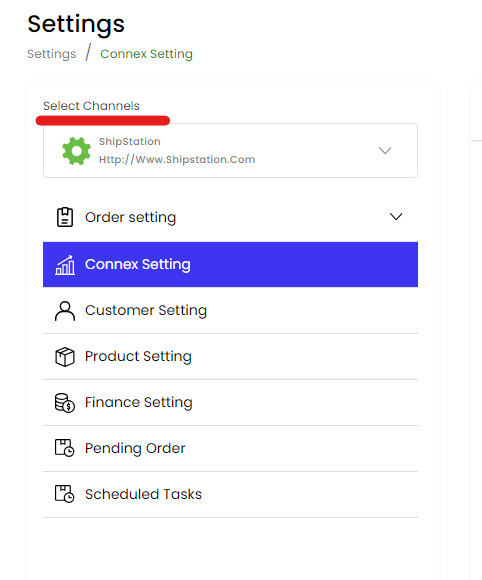
Task: Go to the Product Setting section
Action: (x=230, y=357)
